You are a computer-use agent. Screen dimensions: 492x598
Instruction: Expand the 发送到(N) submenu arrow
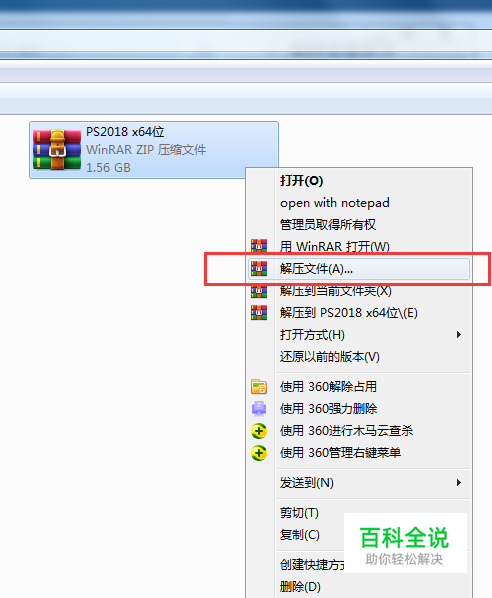[459, 483]
